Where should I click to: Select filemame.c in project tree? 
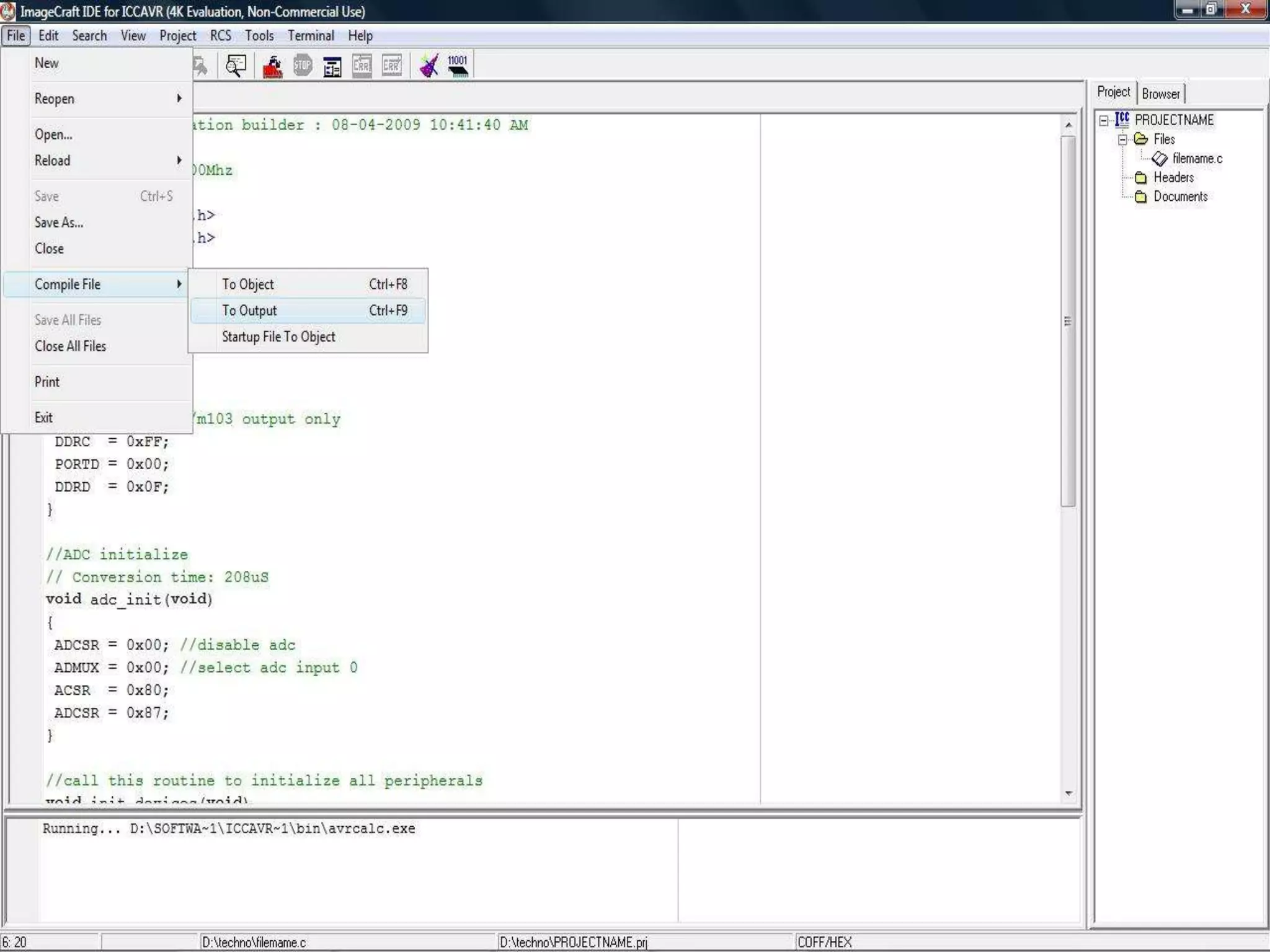(x=1197, y=159)
